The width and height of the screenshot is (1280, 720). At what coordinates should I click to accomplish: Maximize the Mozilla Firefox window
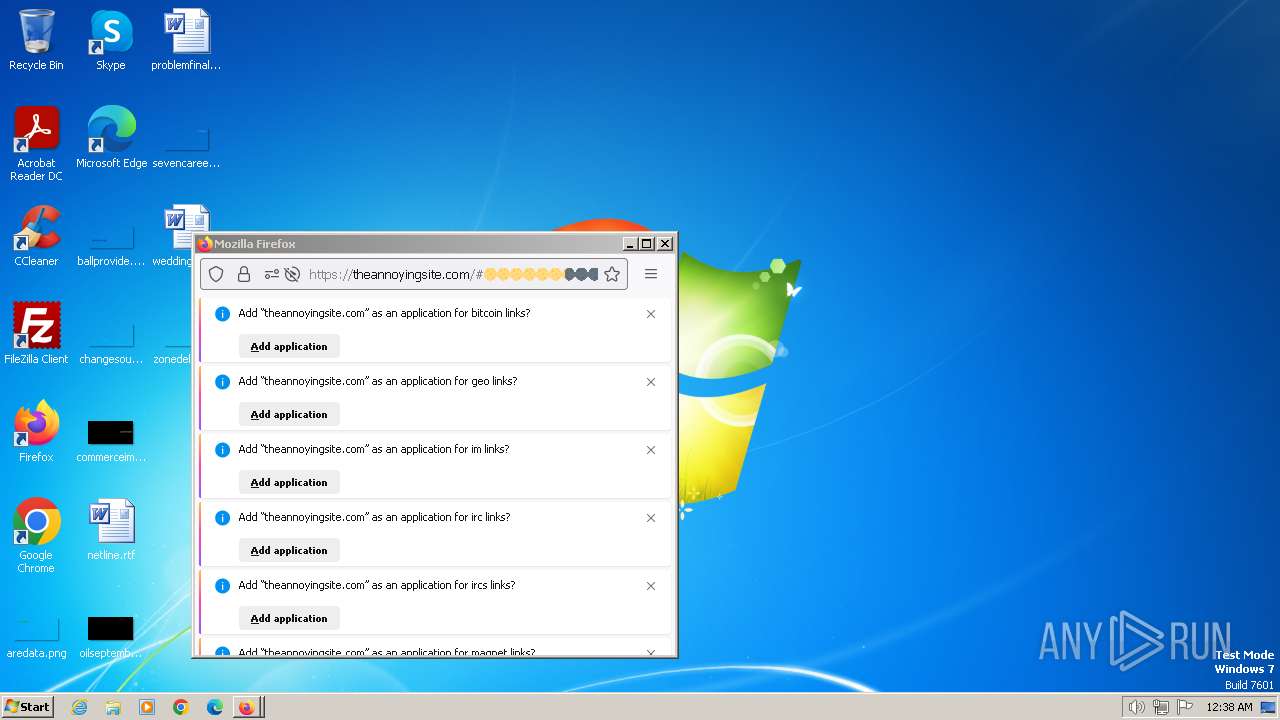(647, 244)
